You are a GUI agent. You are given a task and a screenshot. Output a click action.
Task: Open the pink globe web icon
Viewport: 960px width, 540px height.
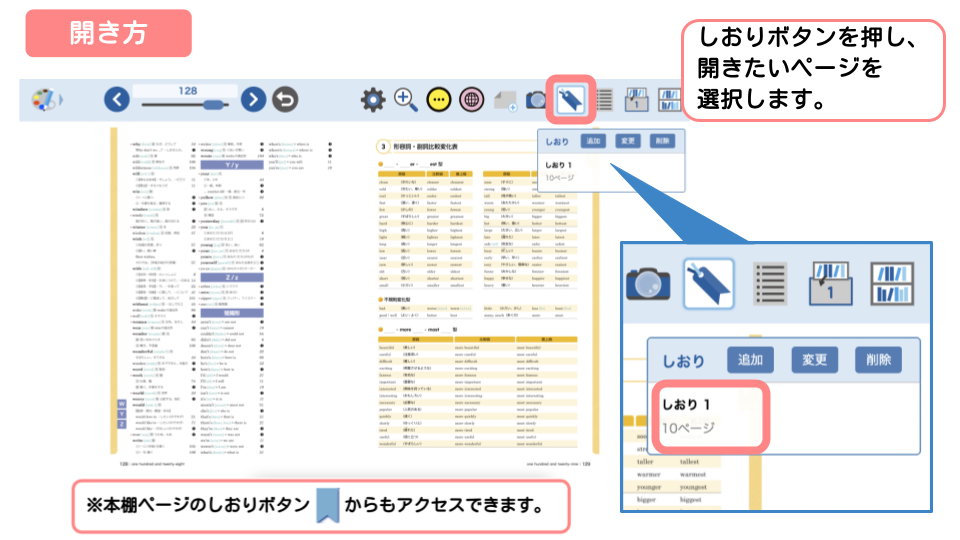(471, 100)
